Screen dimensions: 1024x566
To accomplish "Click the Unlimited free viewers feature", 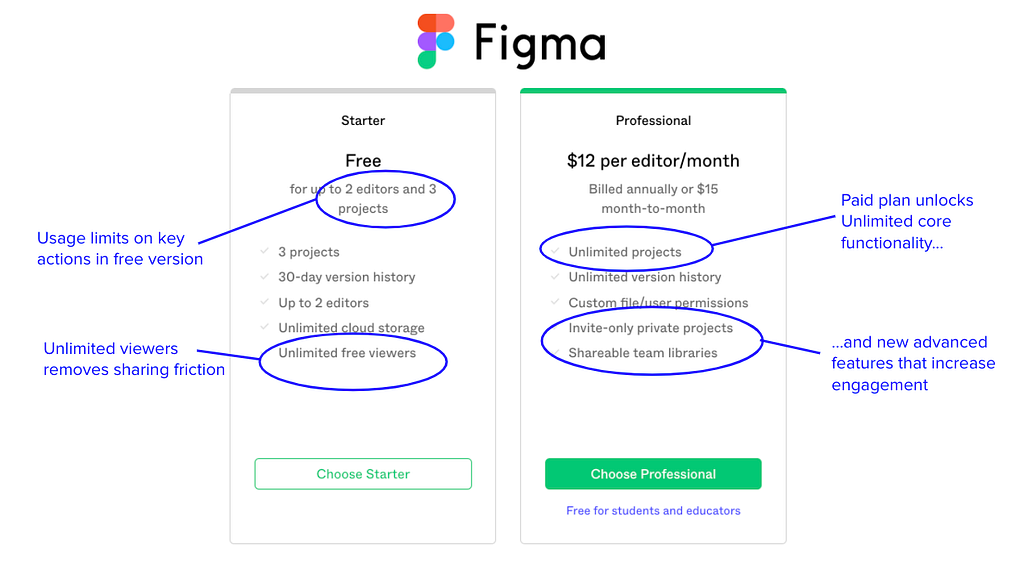I will [x=347, y=353].
